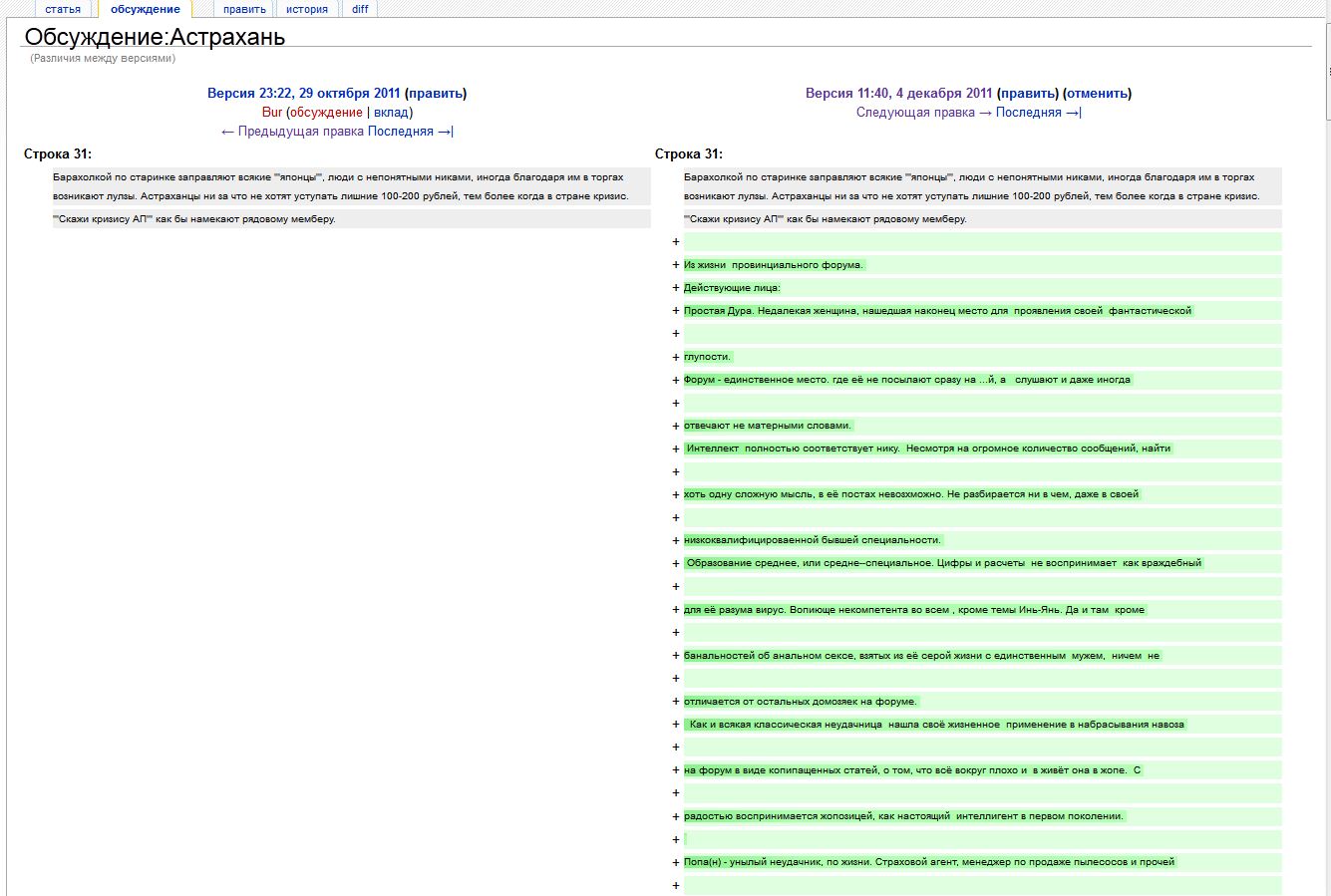Open the 'история' tab
This screenshot has width=1331, height=896.
(x=307, y=9)
